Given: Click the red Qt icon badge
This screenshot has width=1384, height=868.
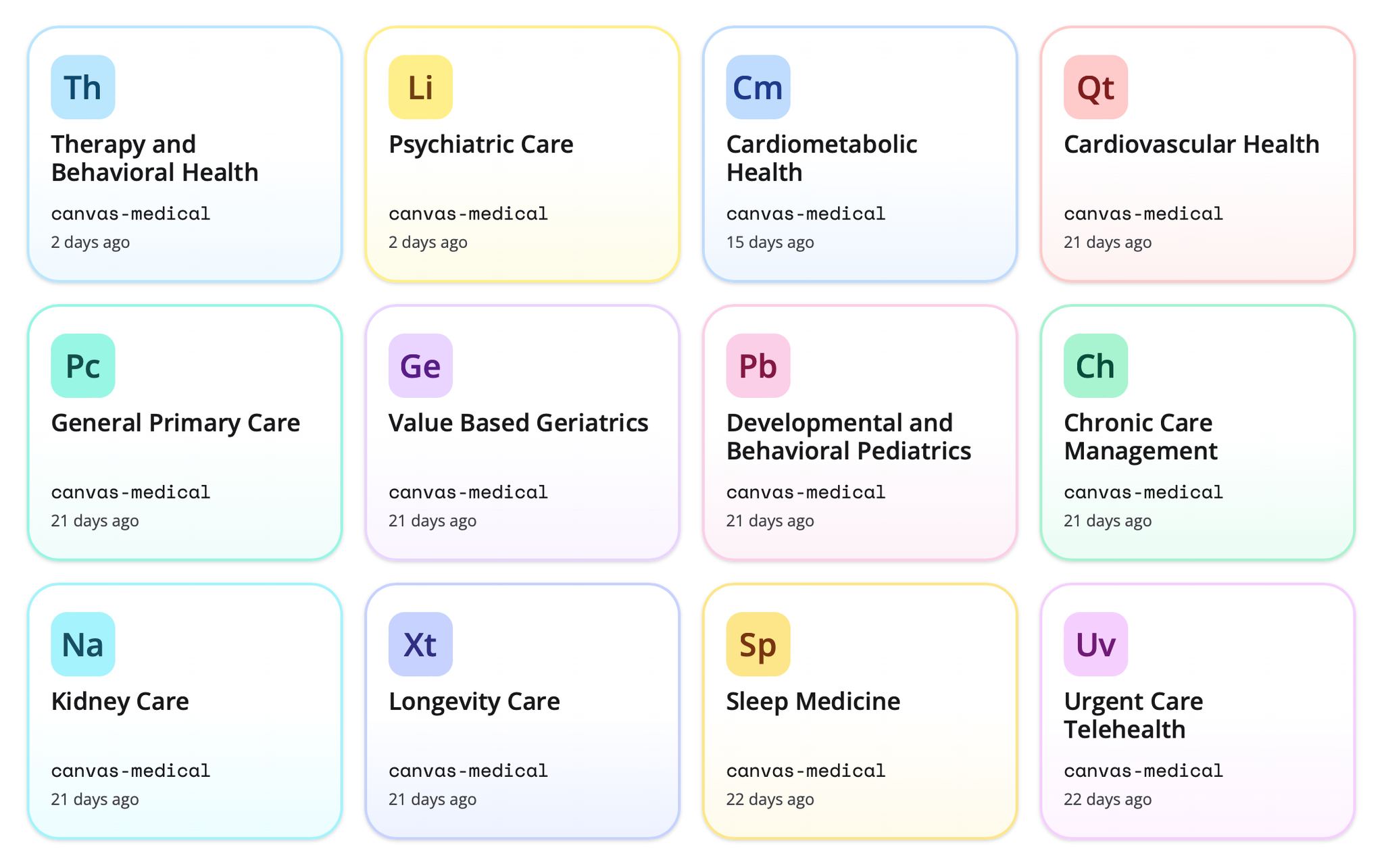Looking at the screenshot, I should point(1095,87).
